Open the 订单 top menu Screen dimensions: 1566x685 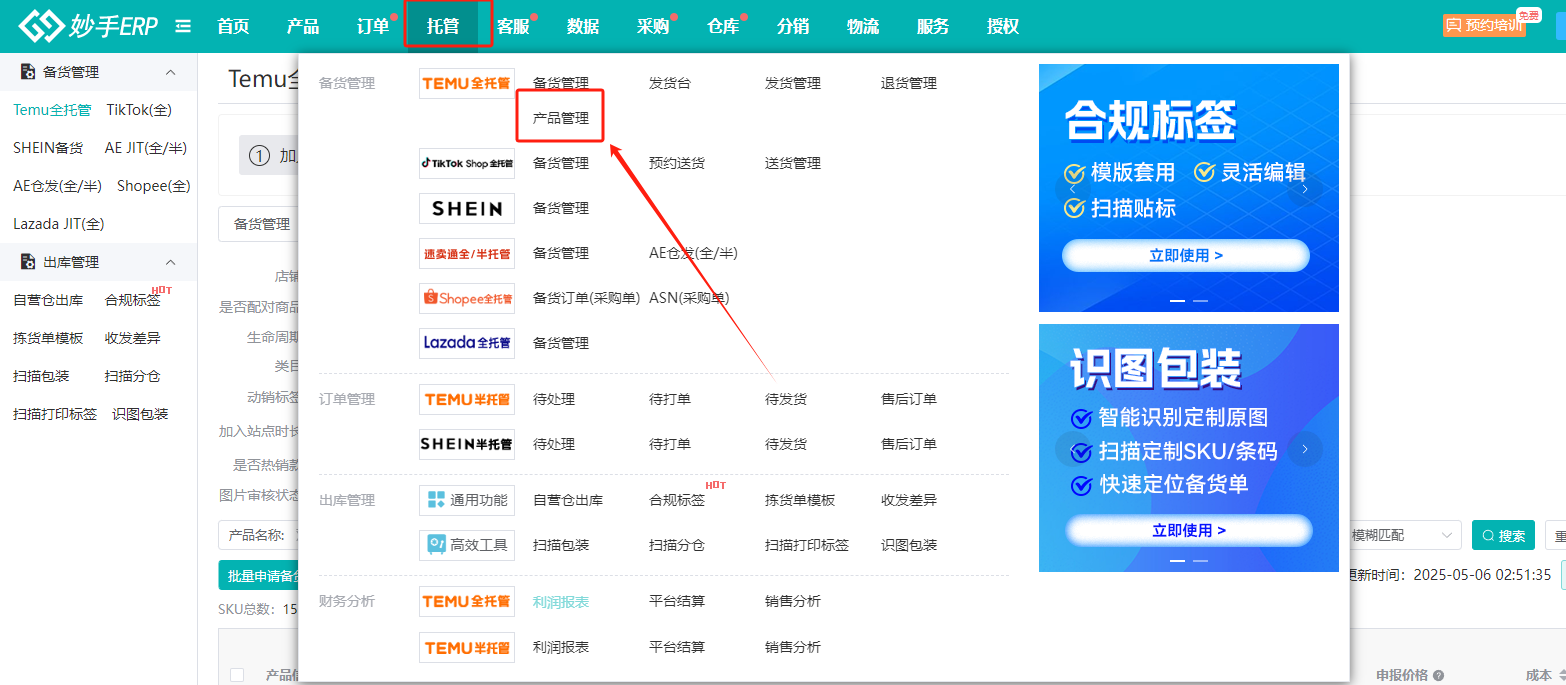click(373, 26)
